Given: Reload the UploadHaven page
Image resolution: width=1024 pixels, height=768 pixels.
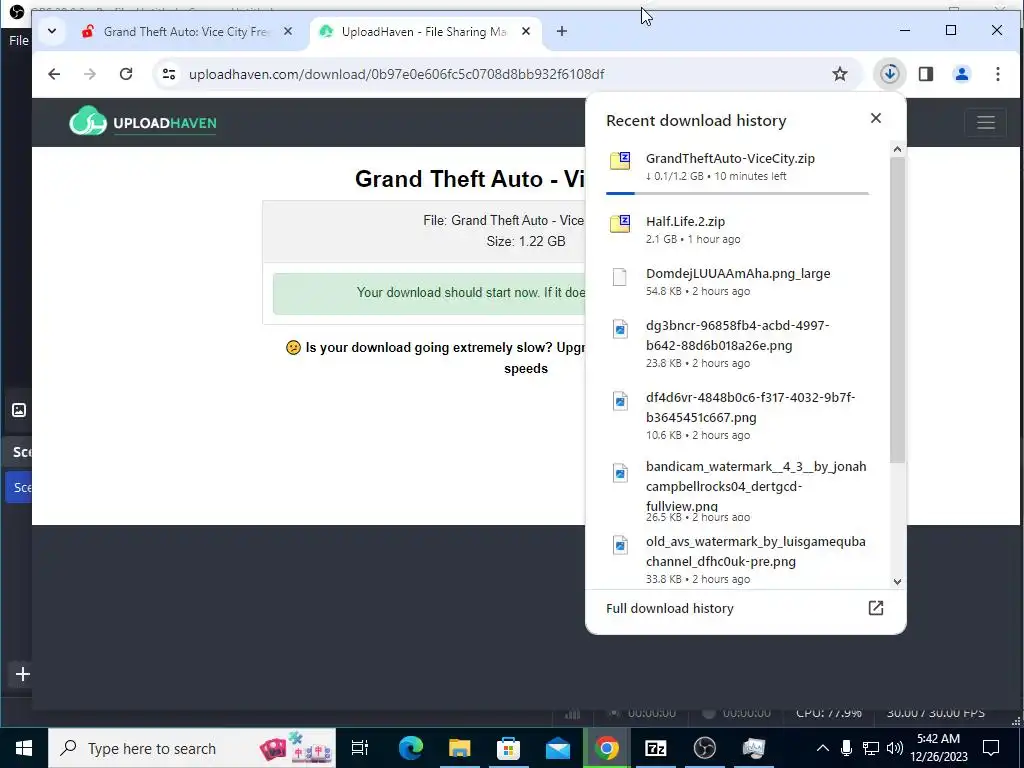Looking at the screenshot, I should tap(126, 74).
